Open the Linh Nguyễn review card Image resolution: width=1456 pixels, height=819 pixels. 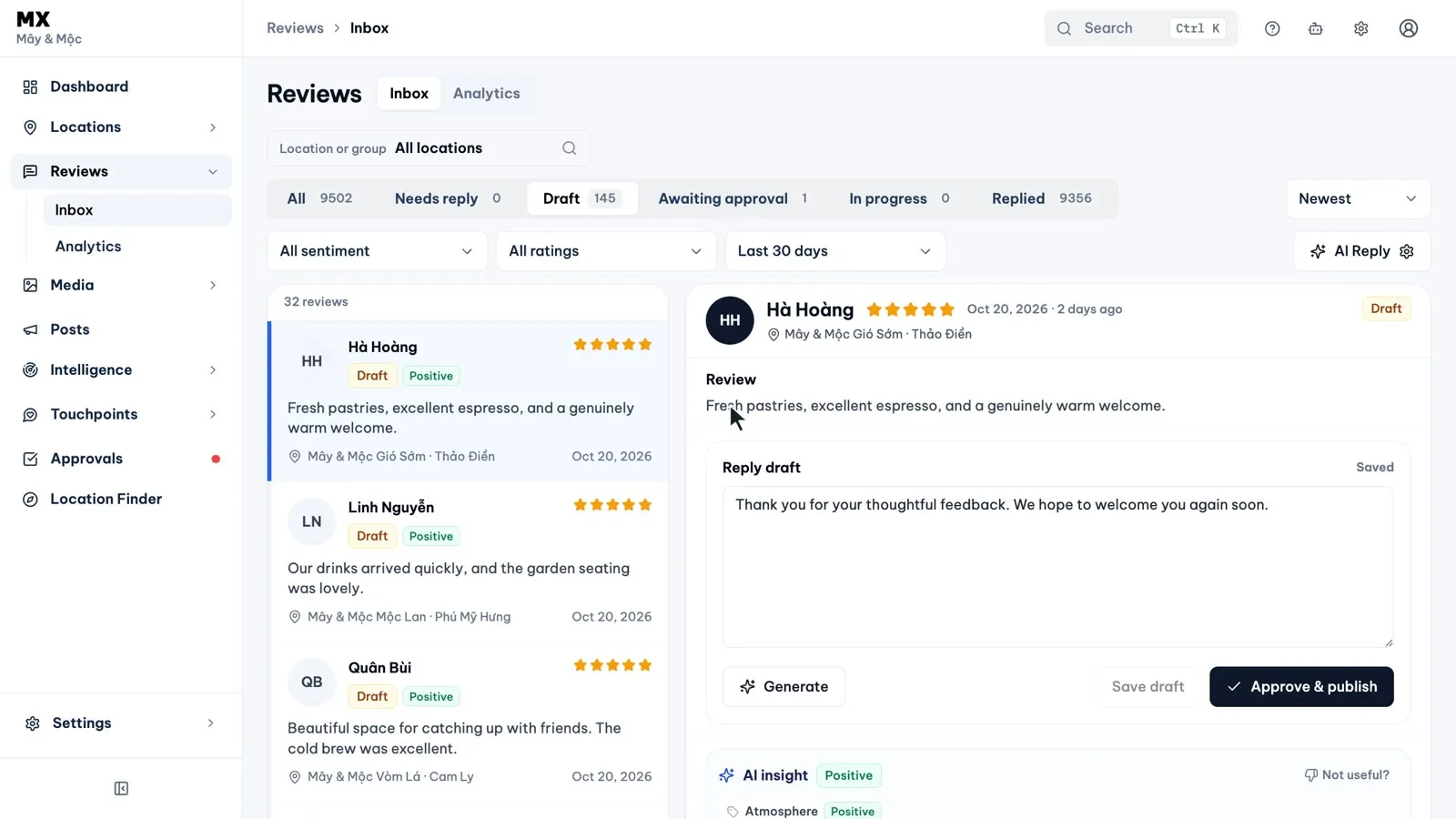pos(468,561)
